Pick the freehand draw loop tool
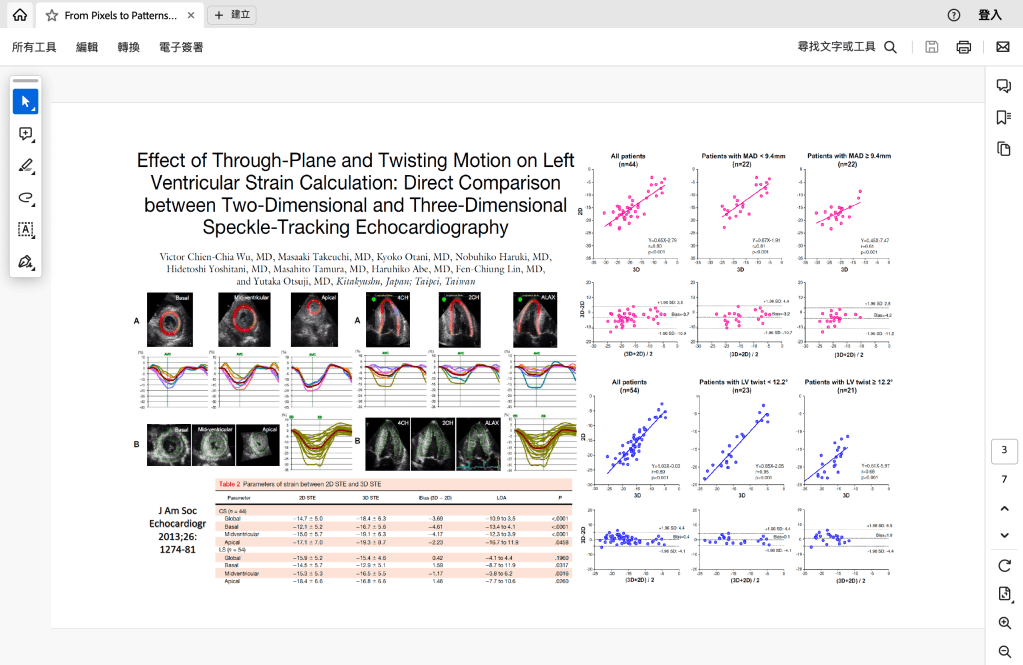 pos(25,198)
